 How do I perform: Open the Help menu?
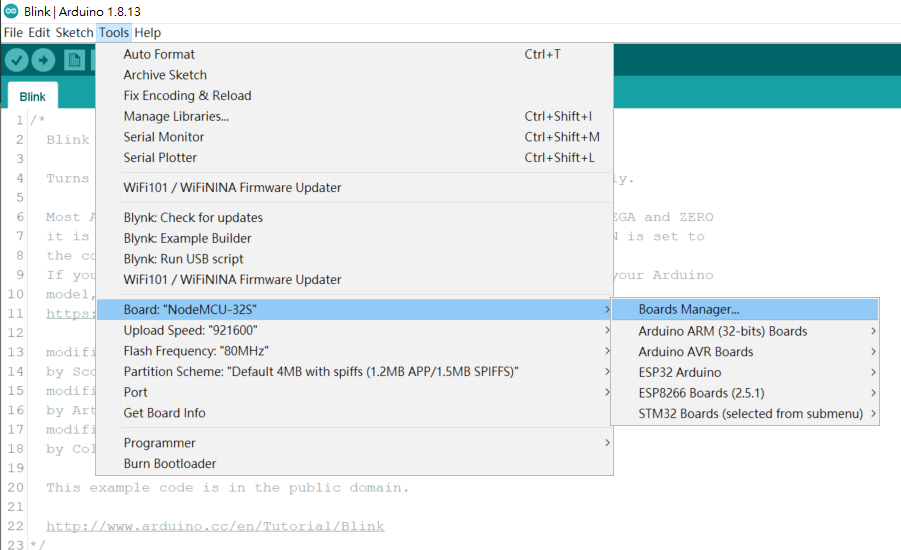coord(148,33)
